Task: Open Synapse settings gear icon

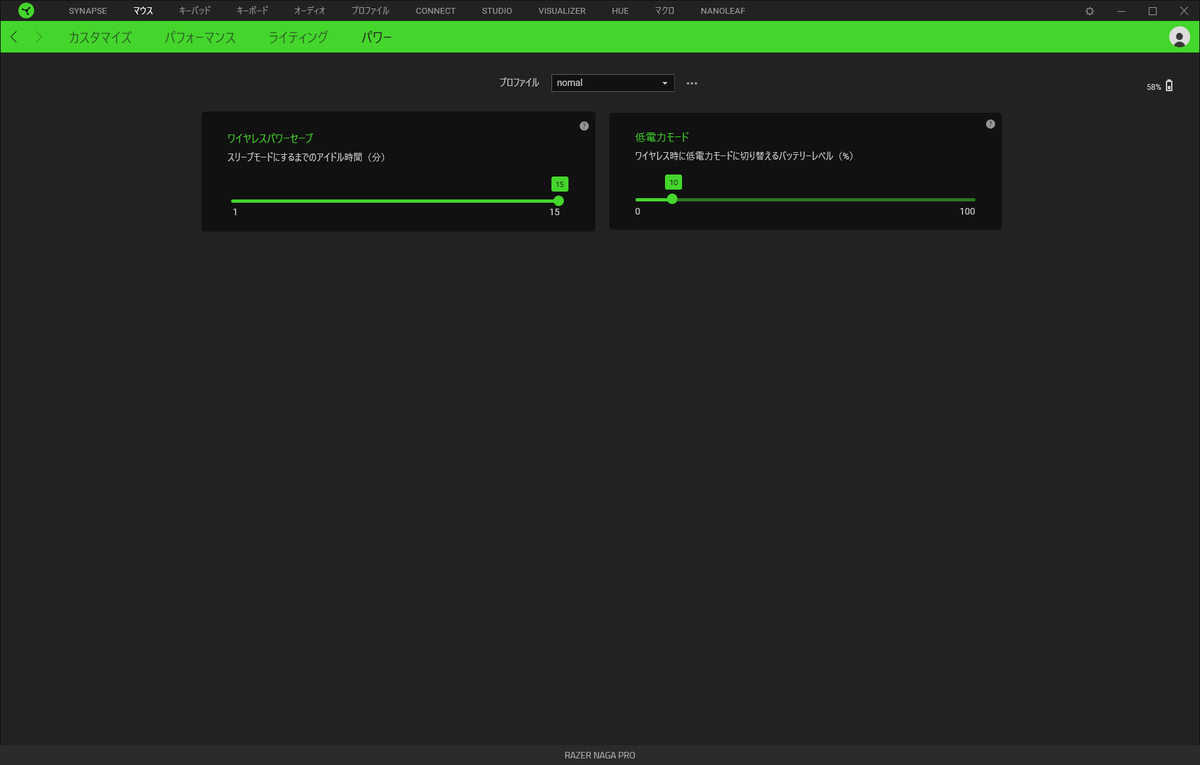Action: point(1090,11)
